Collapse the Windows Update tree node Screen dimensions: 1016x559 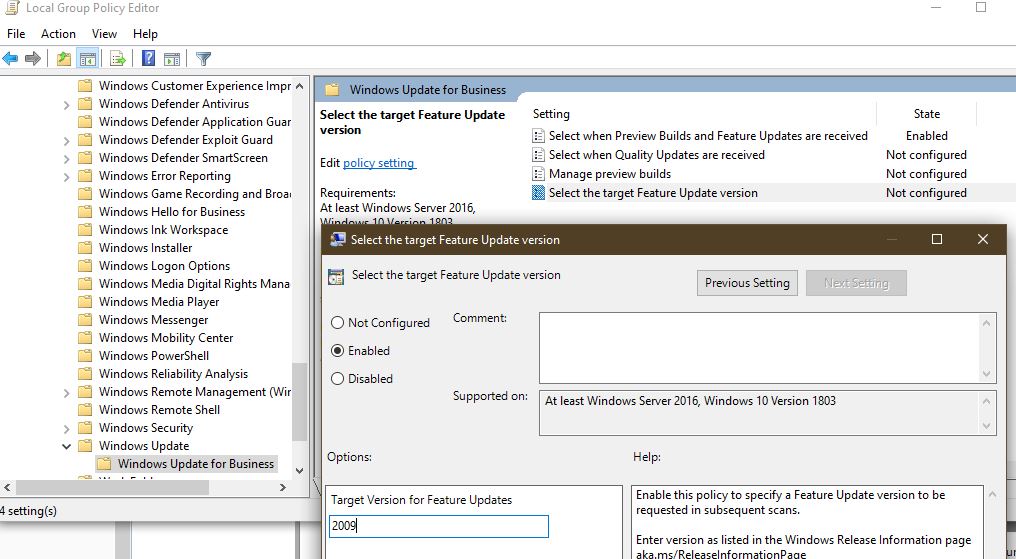point(67,446)
